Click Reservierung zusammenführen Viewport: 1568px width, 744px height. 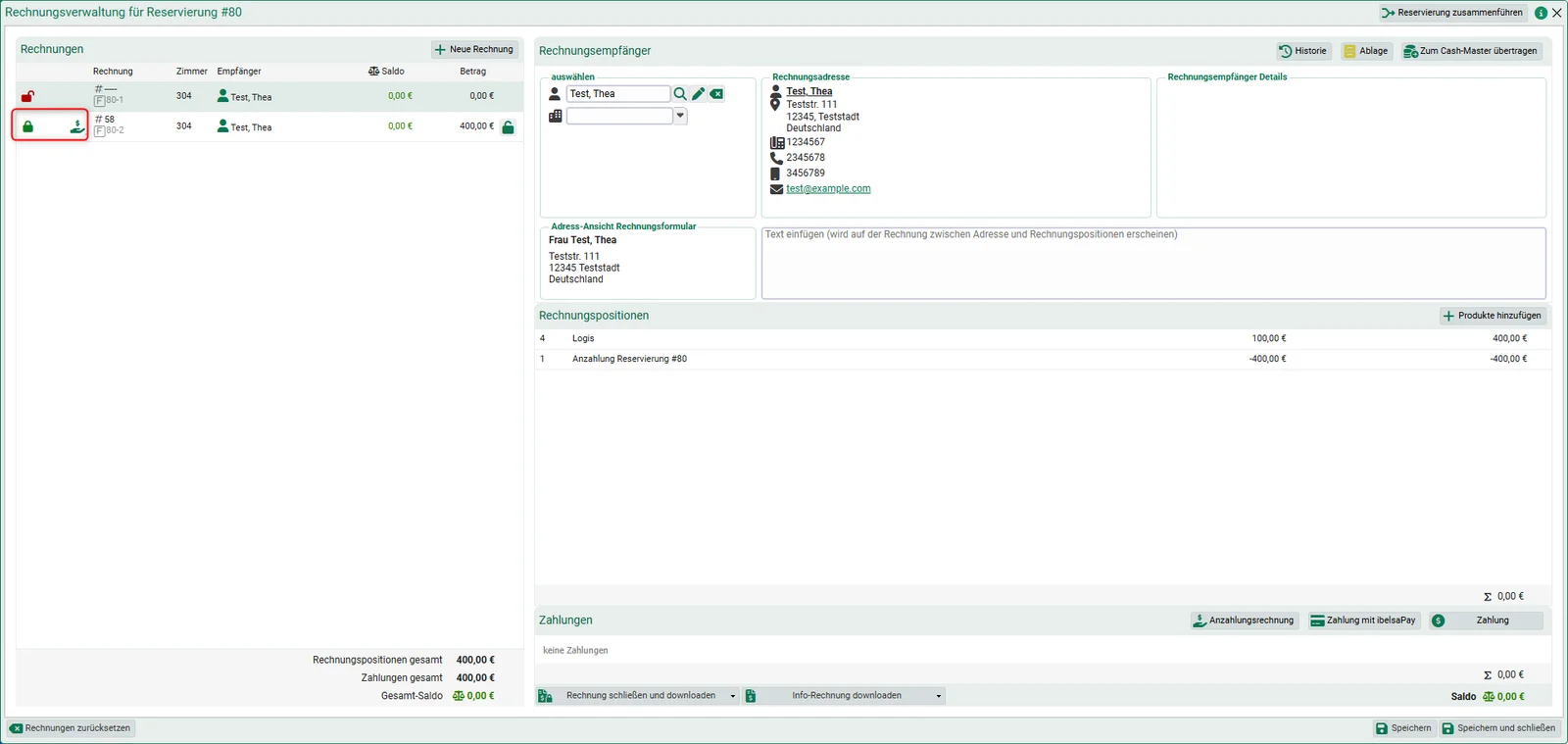coord(1452,13)
